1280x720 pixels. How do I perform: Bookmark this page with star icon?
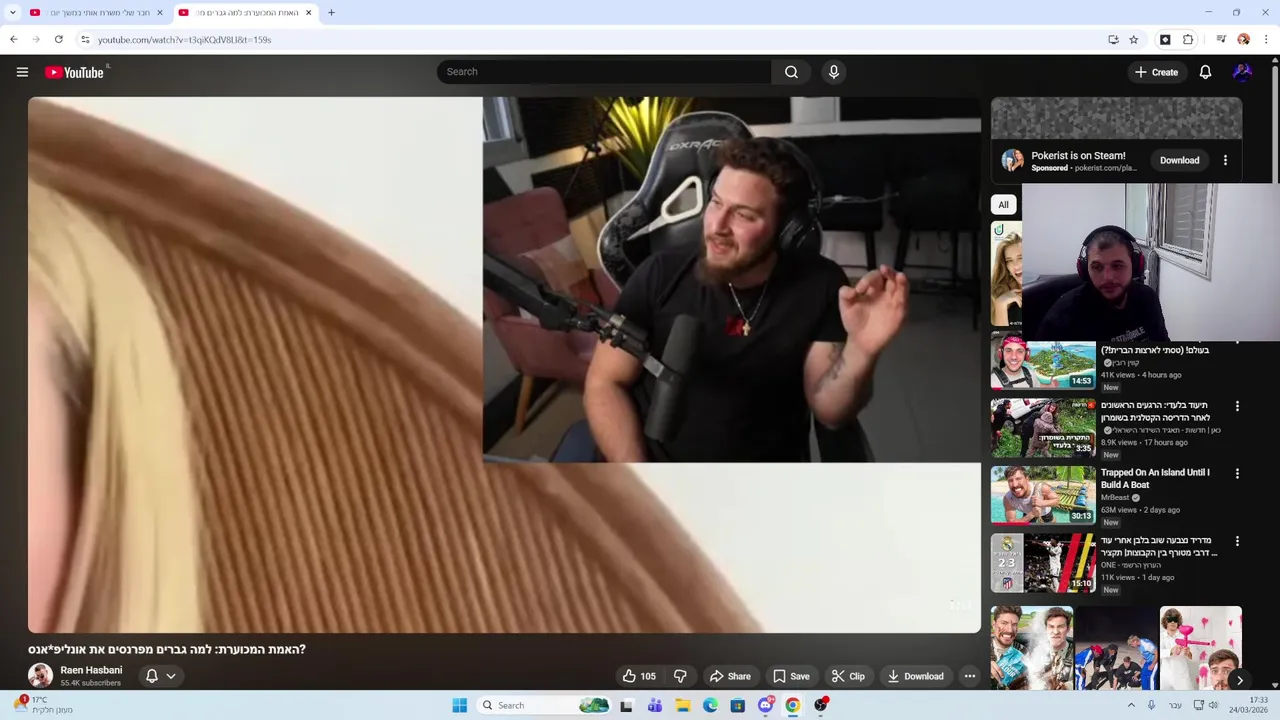[x=1134, y=40]
